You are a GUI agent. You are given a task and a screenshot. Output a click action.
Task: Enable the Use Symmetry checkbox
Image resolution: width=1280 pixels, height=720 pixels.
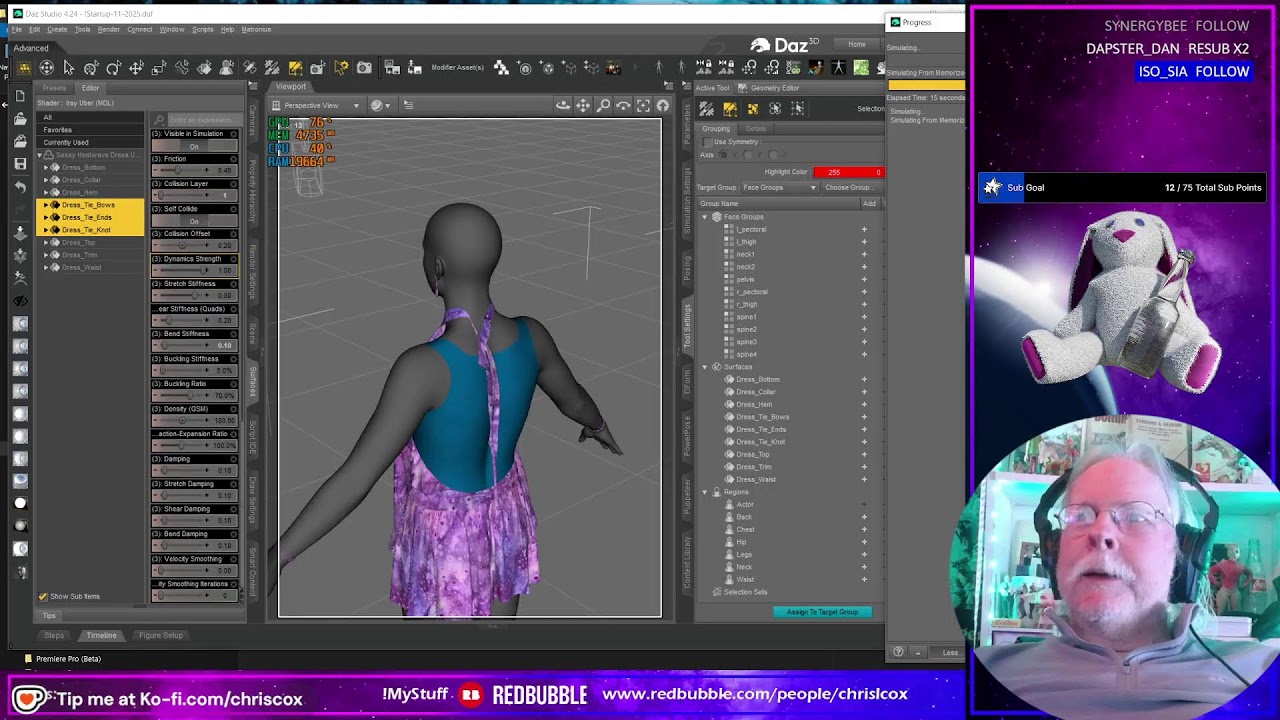click(707, 142)
